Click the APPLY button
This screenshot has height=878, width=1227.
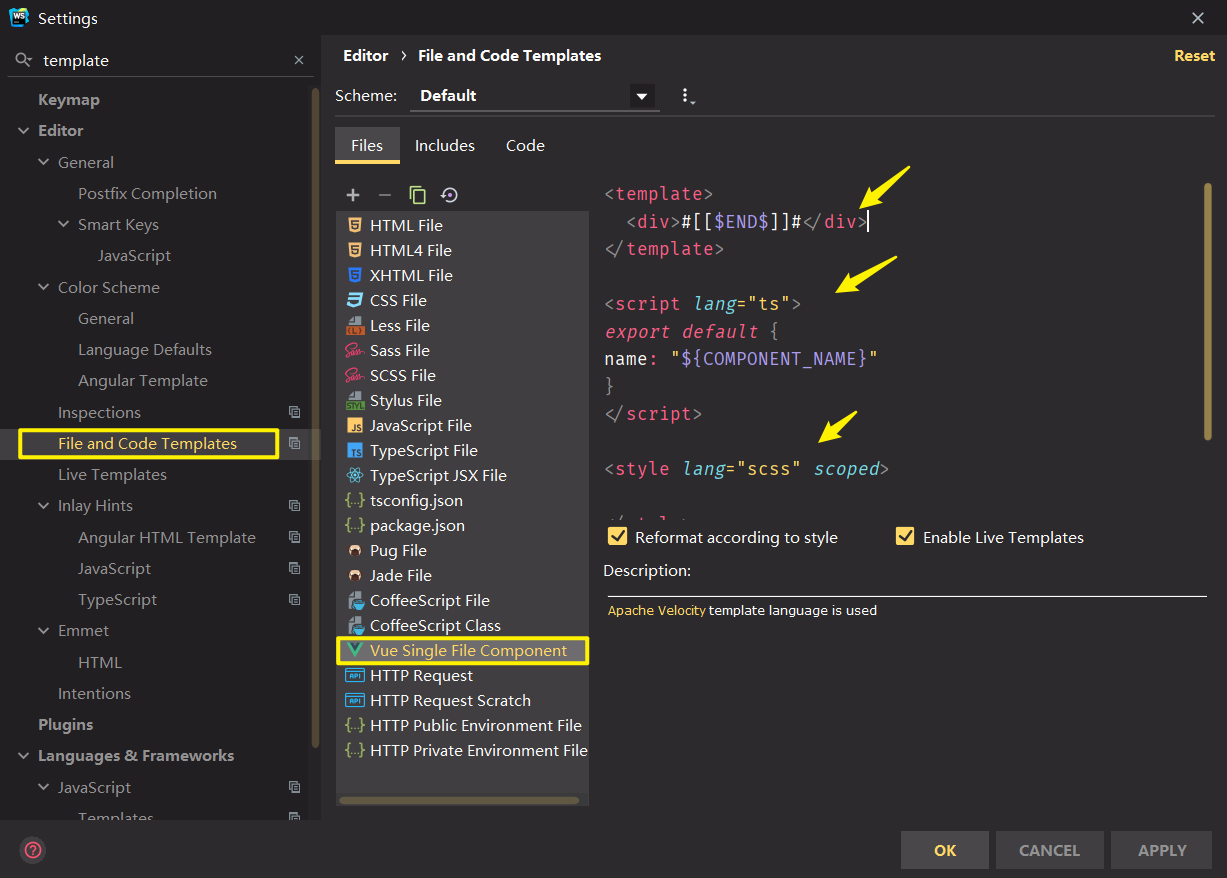[x=1162, y=850]
